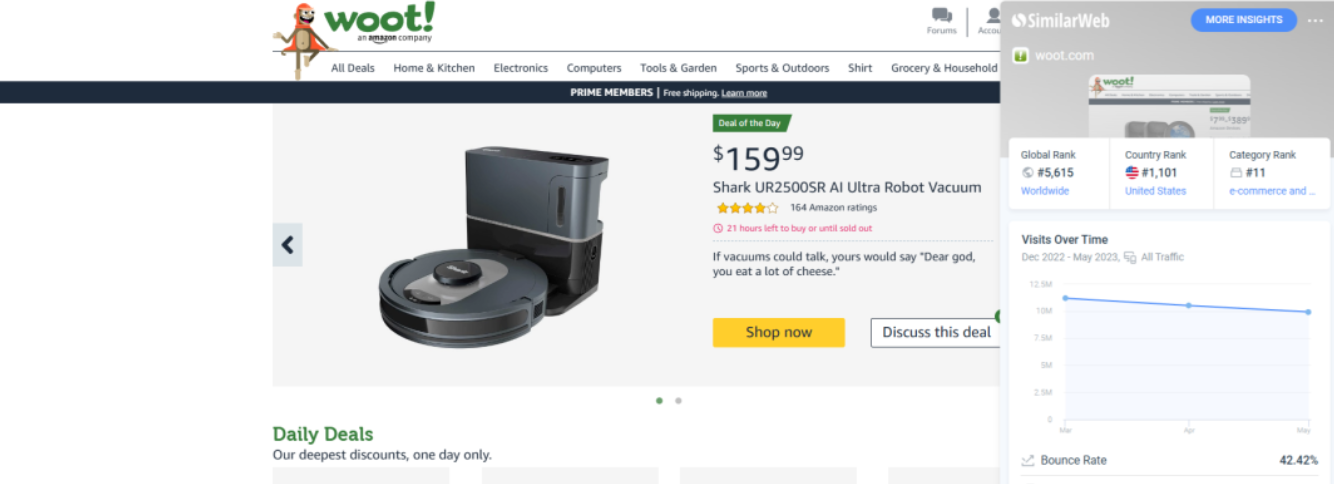1334x484 pixels.
Task: Click the woot.com green favicon
Action: click(1020, 56)
